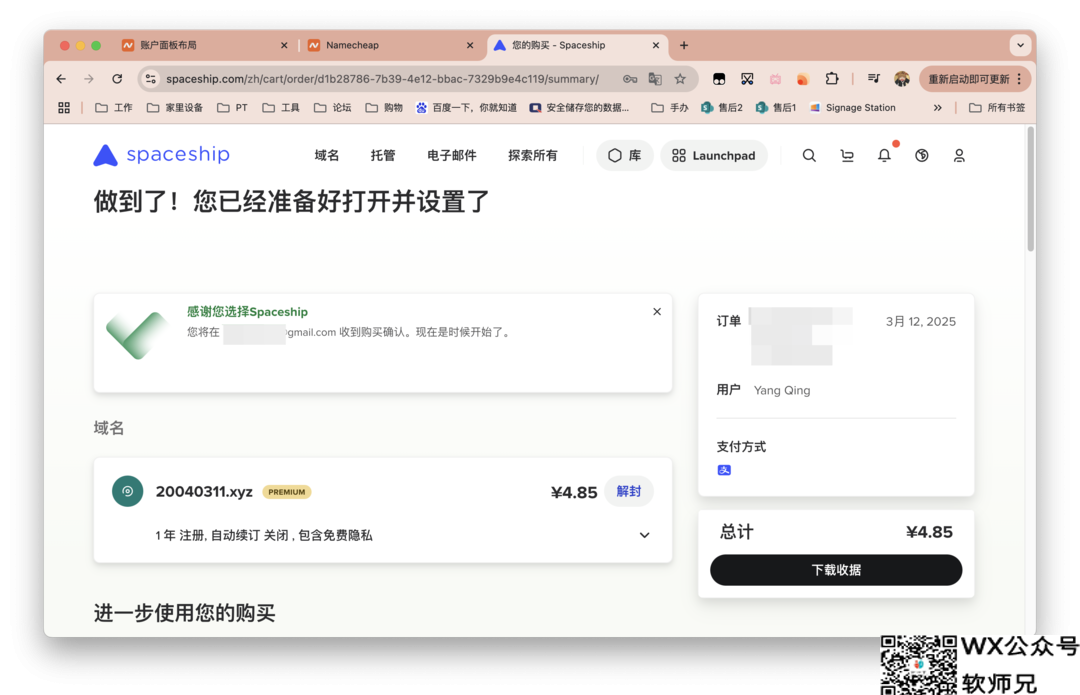Click the browser forward arrow
The height and width of the screenshot is (695, 1080).
coord(89,79)
